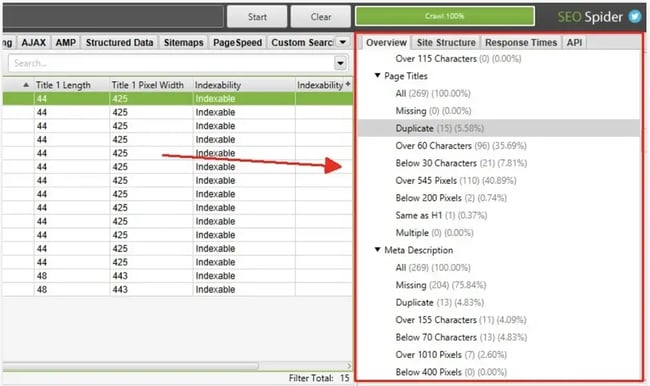Collapse the Meta Description section
The width and height of the screenshot is (650, 386).
click(x=377, y=250)
